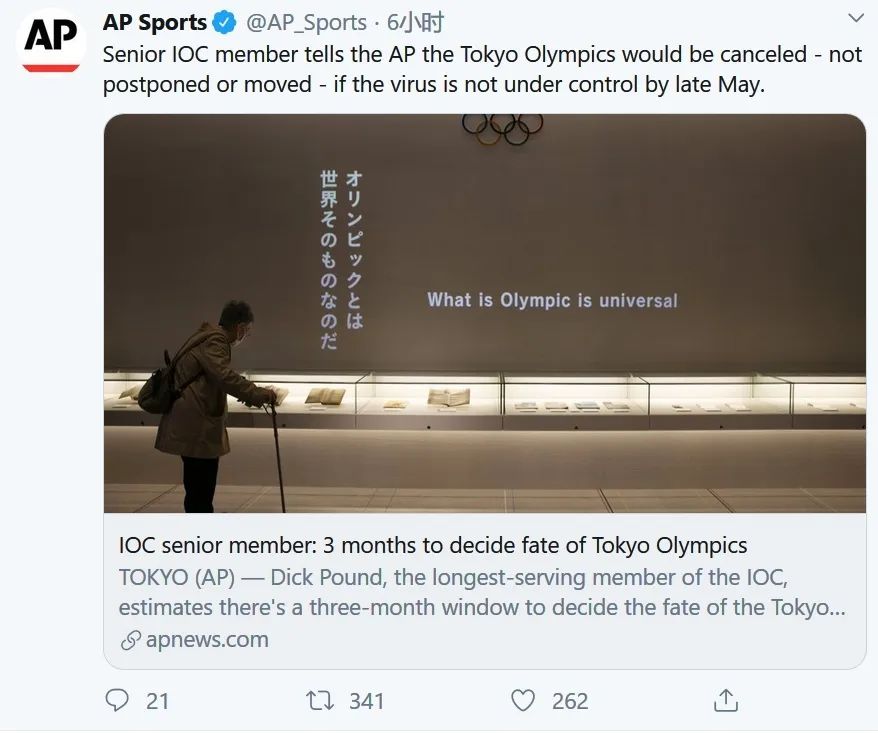878x733 pixels.
Task: Click the blue verified badge
Action: 225,22
